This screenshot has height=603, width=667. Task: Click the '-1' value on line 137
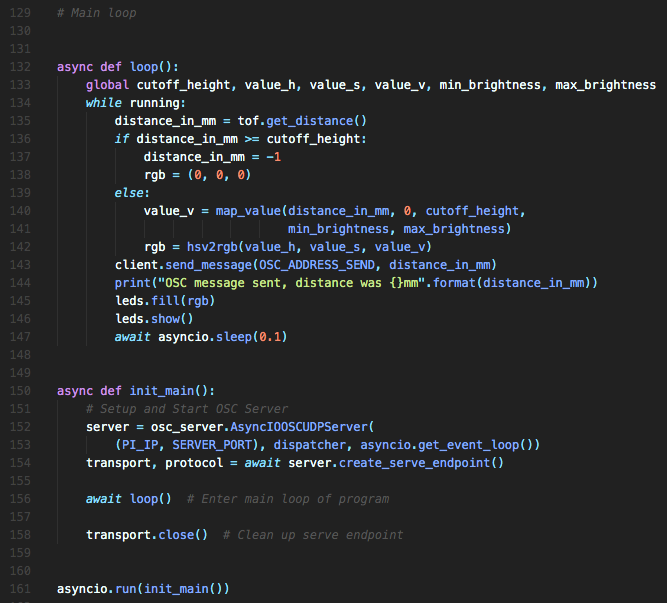tap(274, 157)
